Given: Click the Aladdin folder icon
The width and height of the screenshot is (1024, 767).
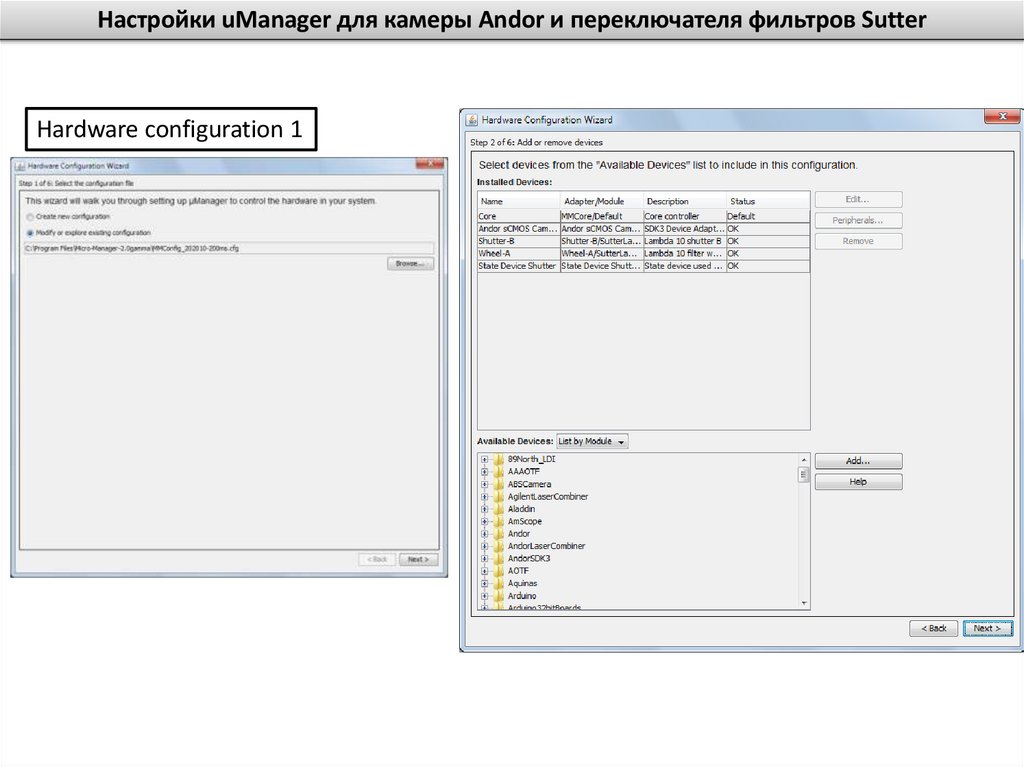Looking at the screenshot, I should click(x=499, y=509).
